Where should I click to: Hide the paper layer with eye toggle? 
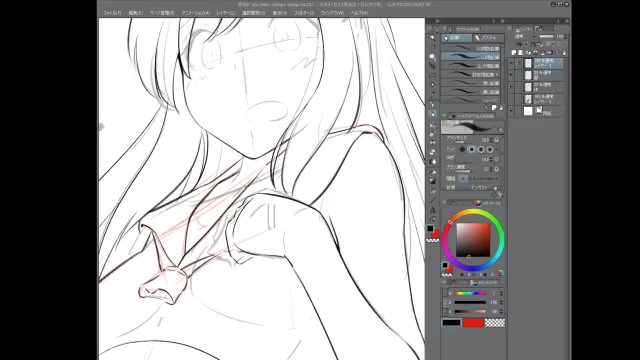click(x=511, y=111)
